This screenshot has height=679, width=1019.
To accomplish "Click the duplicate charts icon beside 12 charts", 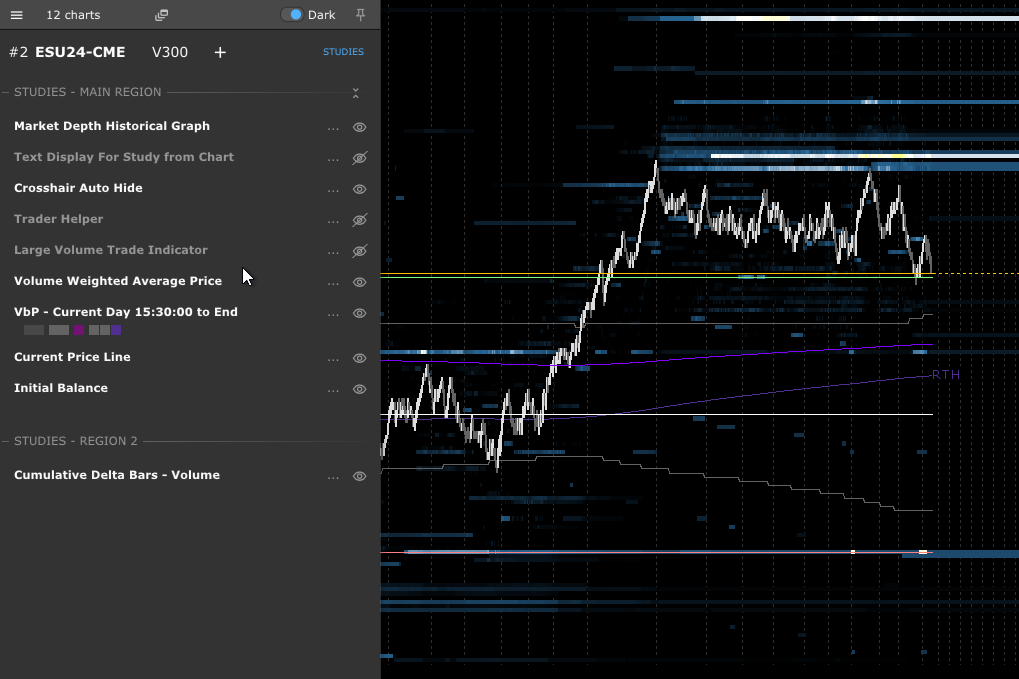I will [x=161, y=15].
